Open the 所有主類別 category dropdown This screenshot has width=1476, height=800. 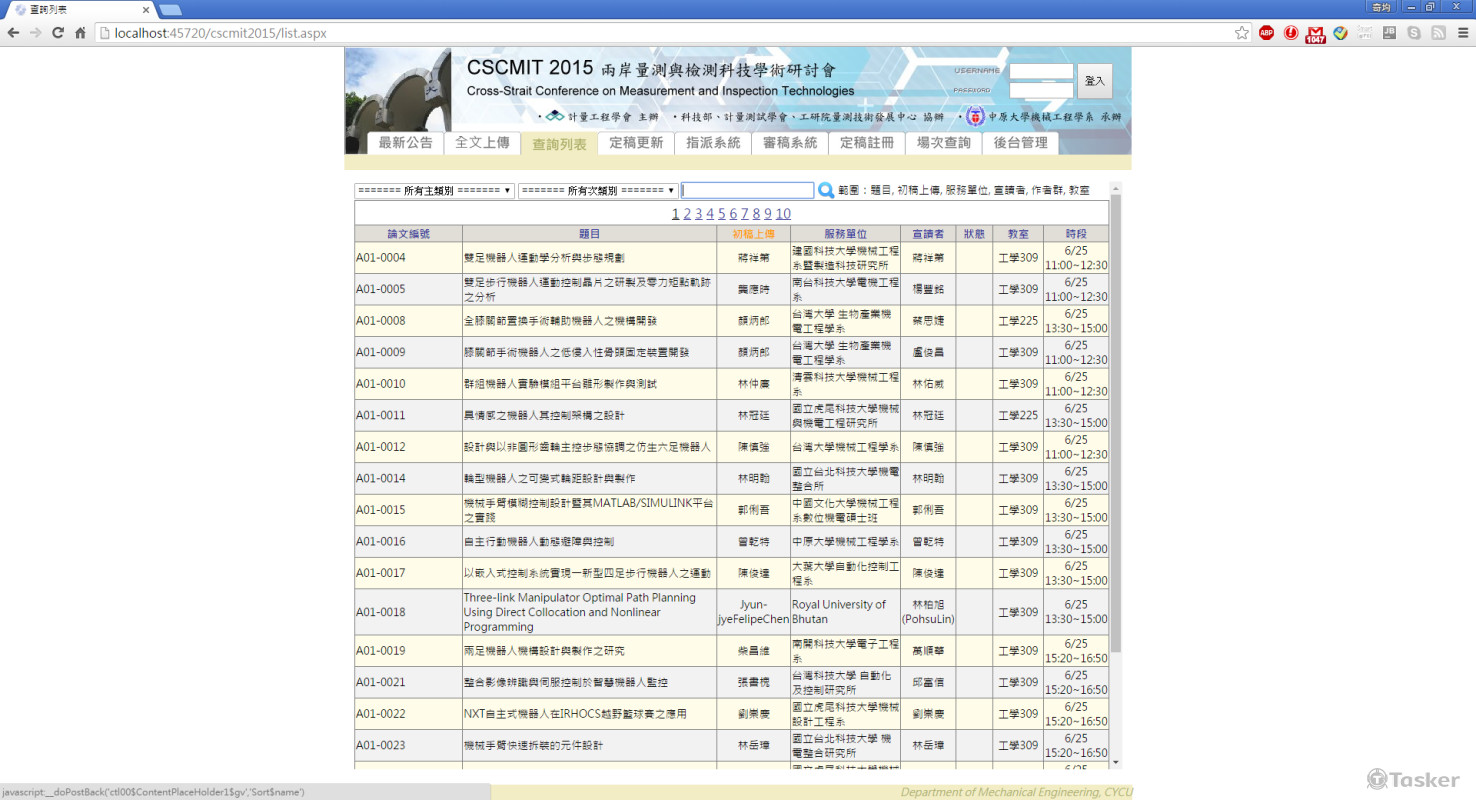[433, 189]
